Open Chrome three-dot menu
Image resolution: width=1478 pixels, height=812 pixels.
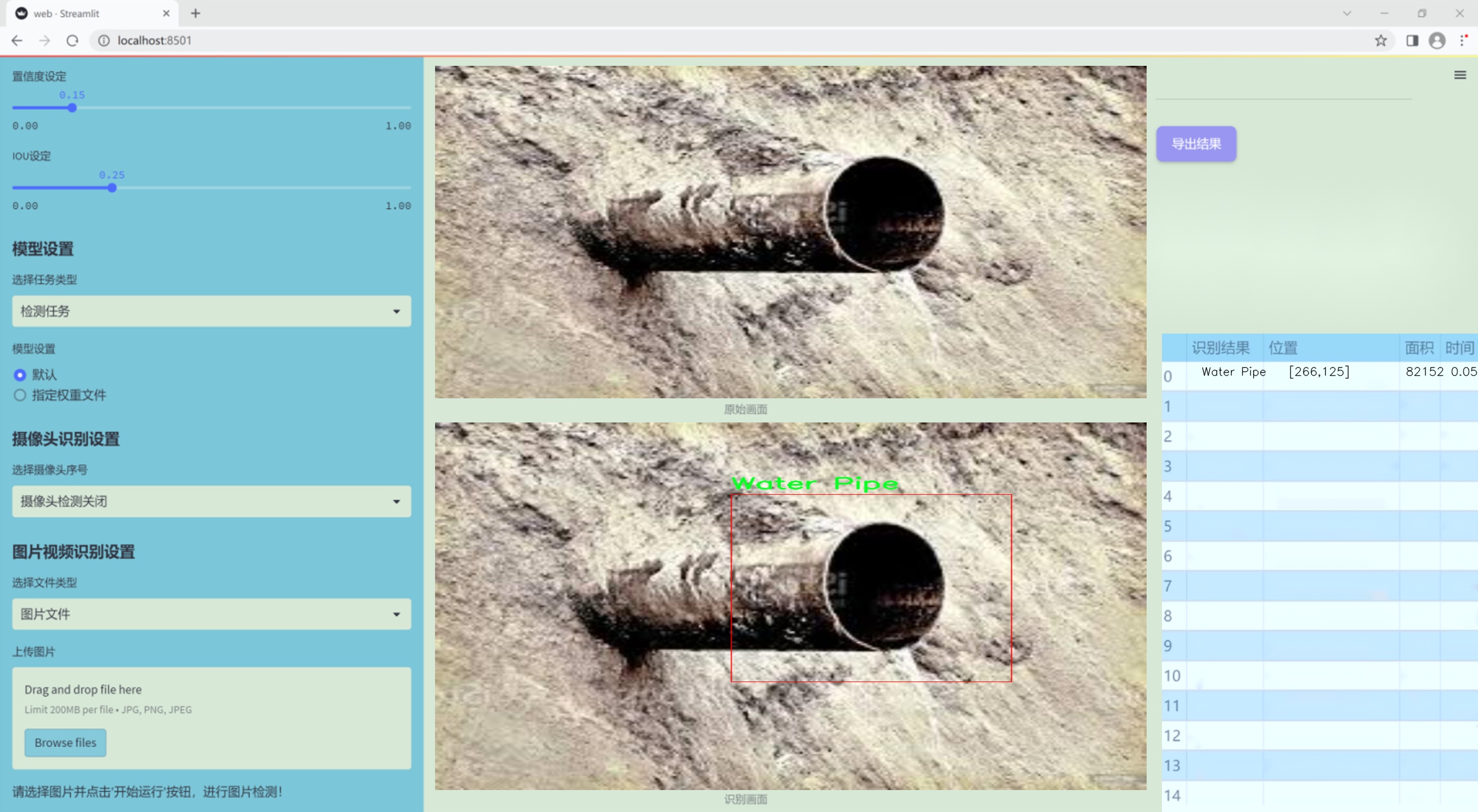click(1463, 41)
